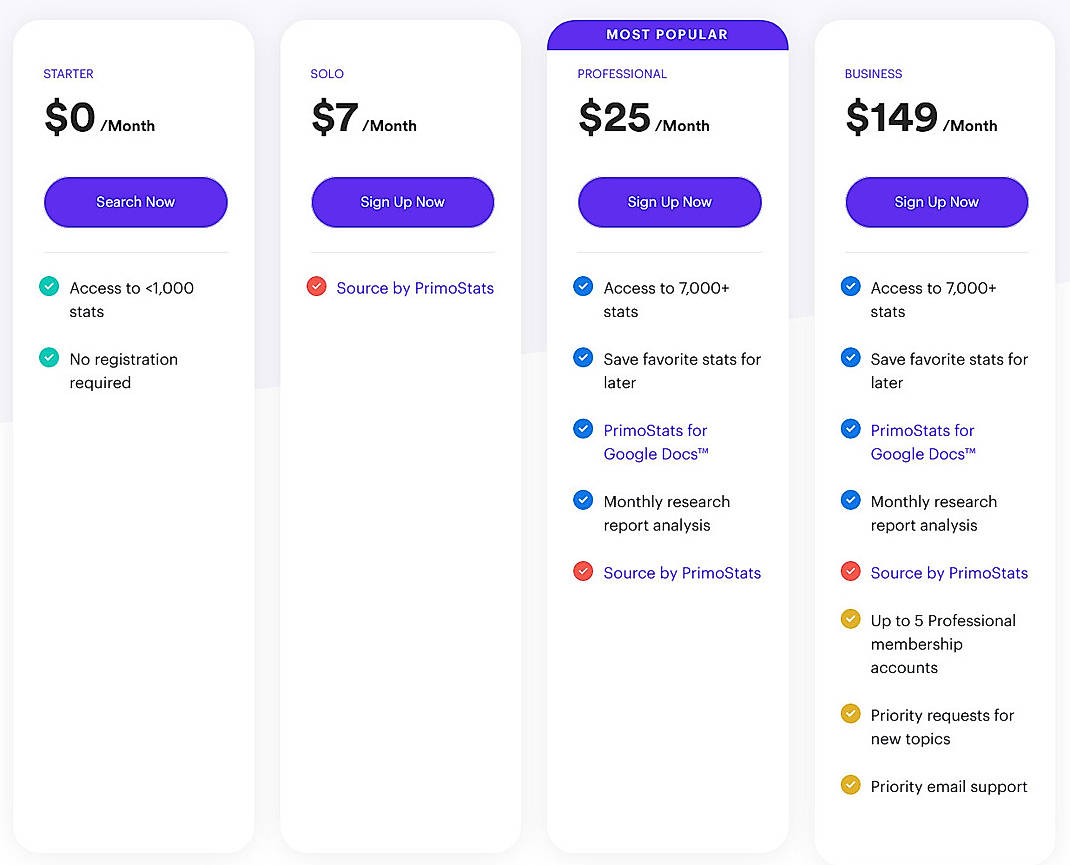Click the yellow icon beside "Priority email support"
The width and height of the screenshot is (1070, 865).
tap(850, 784)
